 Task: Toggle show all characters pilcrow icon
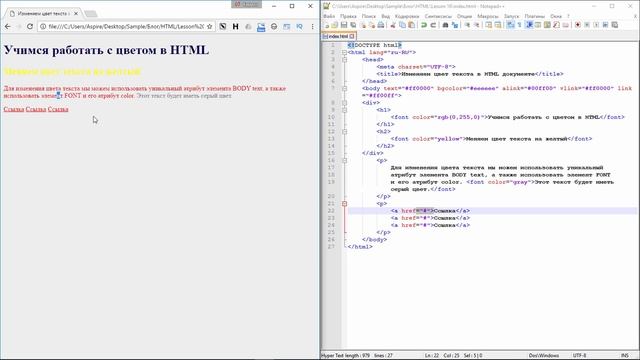[x=520, y=25]
